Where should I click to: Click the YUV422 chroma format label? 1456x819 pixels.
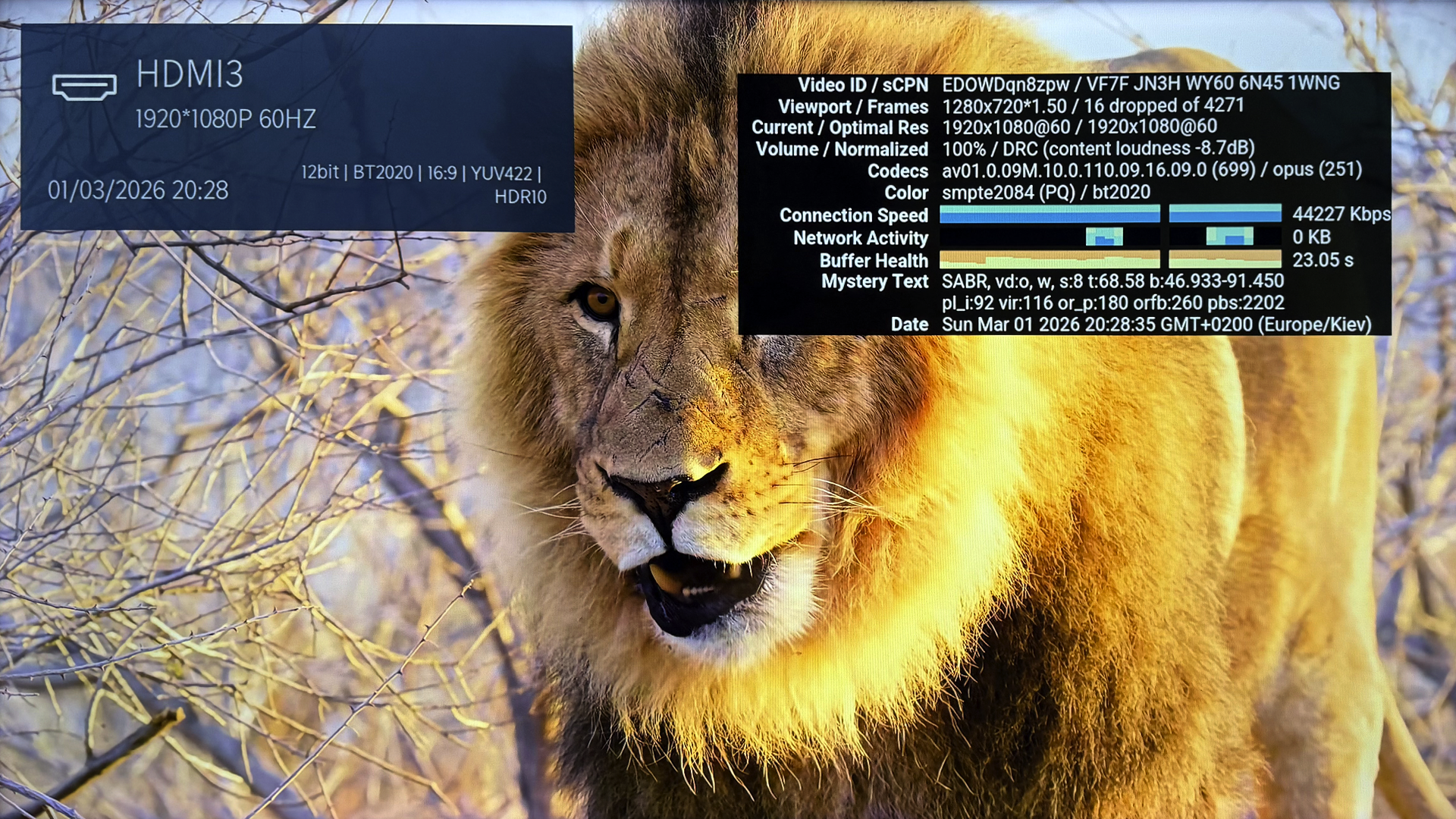[501, 173]
